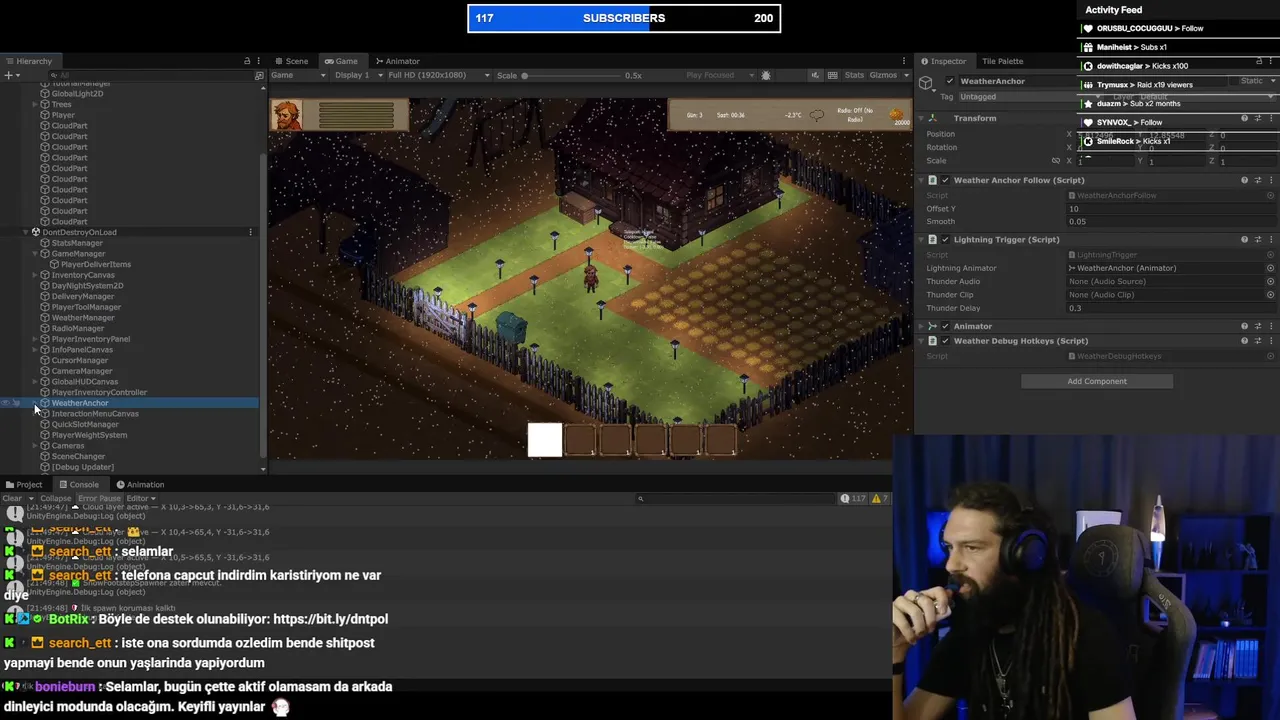Toggle the console Collapse option
1280x720 pixels.
[x=56, y=498]
